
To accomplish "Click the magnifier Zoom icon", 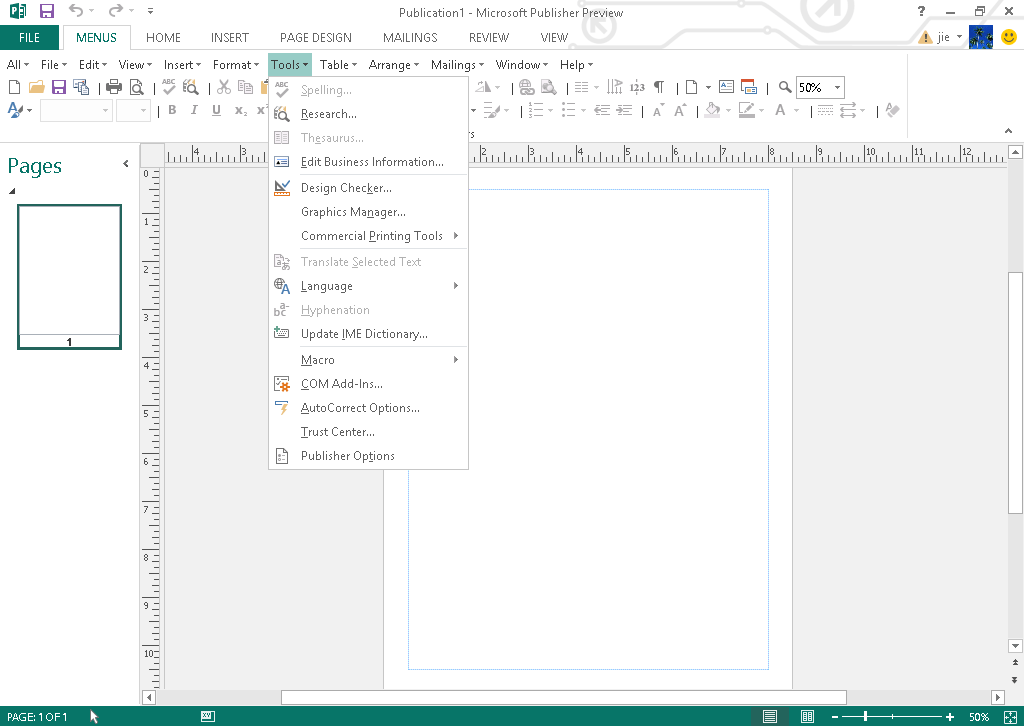I will (x=785, y=87).
